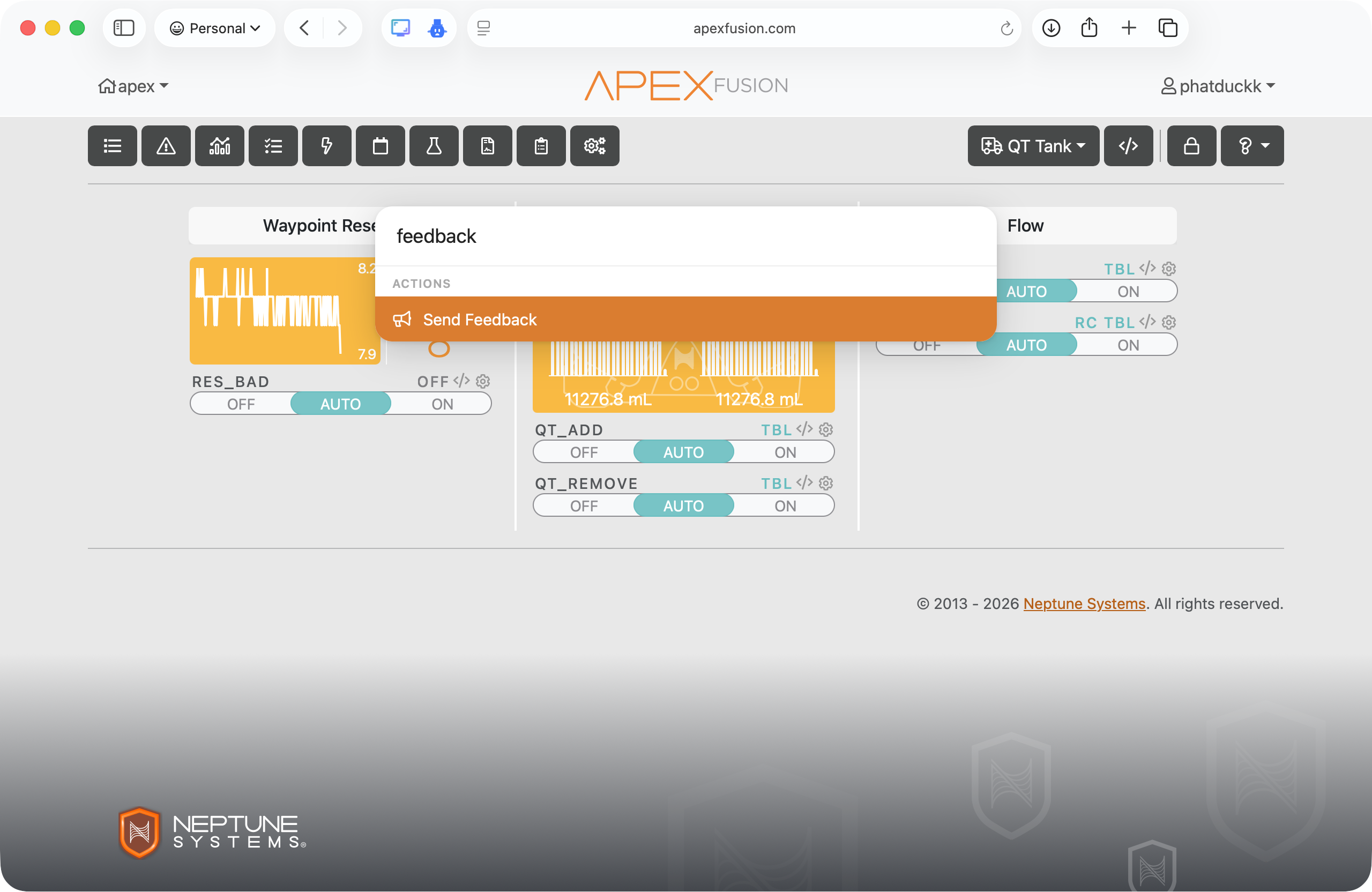Open the 11276.8 mL dosing tile
The height and width of the screenshot is (892, 1372).
pos(684,376)
